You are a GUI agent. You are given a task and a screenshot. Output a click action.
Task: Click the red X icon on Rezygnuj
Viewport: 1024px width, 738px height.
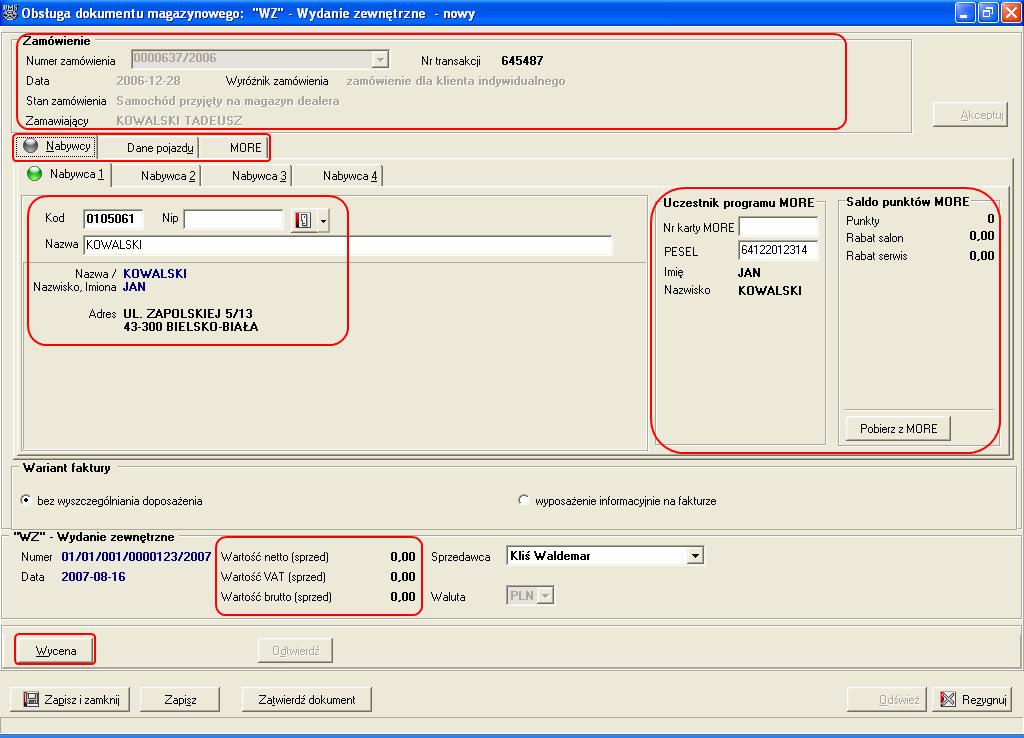tap(948, 699)
